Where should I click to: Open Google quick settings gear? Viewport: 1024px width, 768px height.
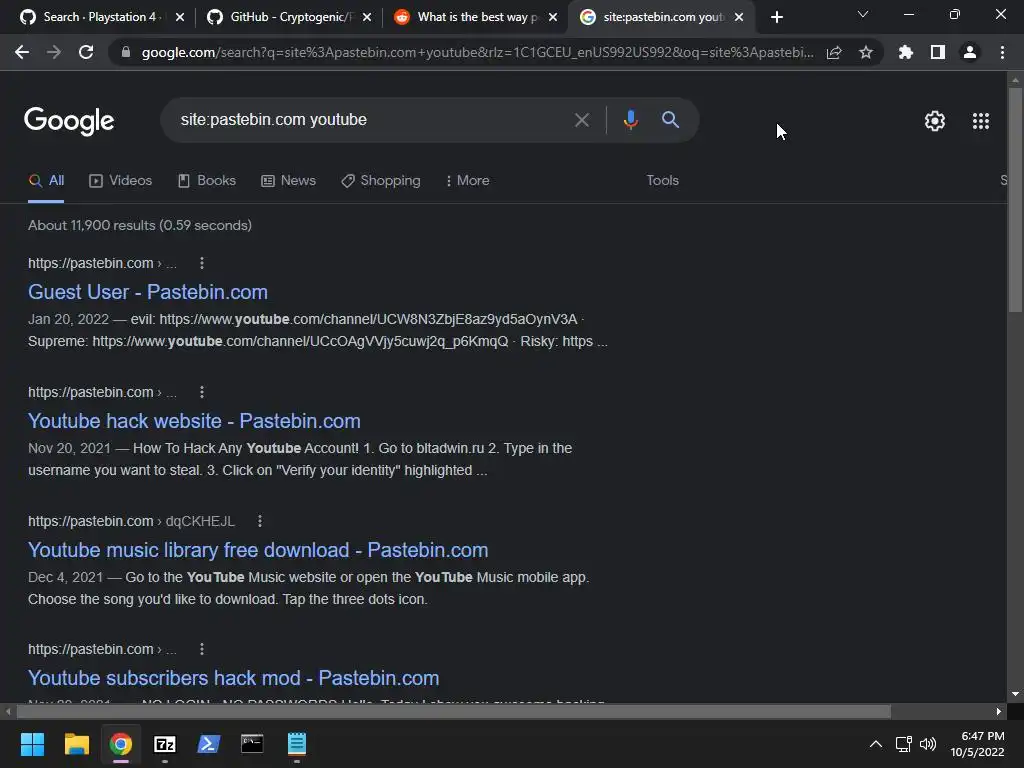935,121
